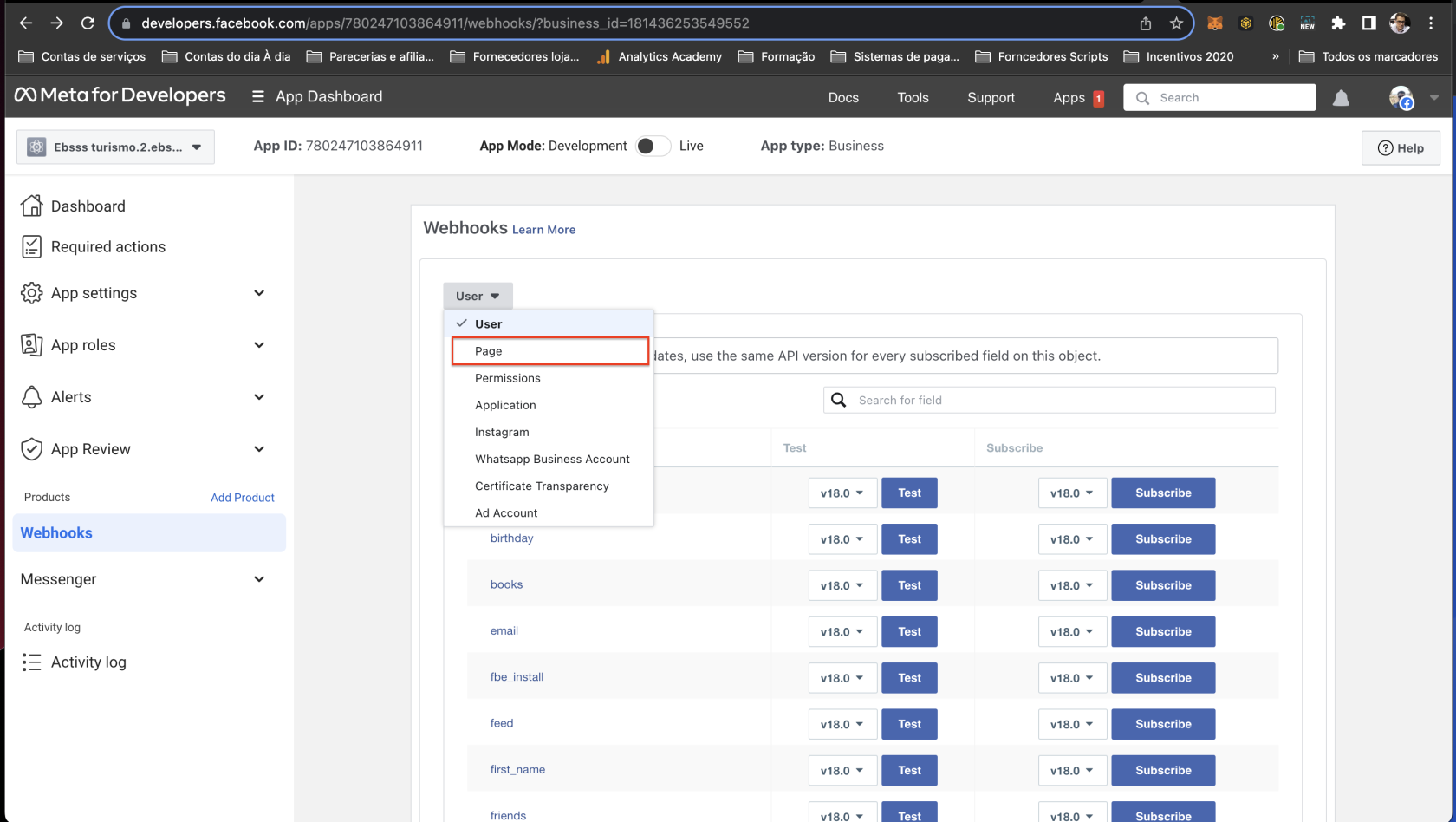Open Formação bookmark folder
The height and width of the screenshot is (822, 1456).
(x=776, y=56)
